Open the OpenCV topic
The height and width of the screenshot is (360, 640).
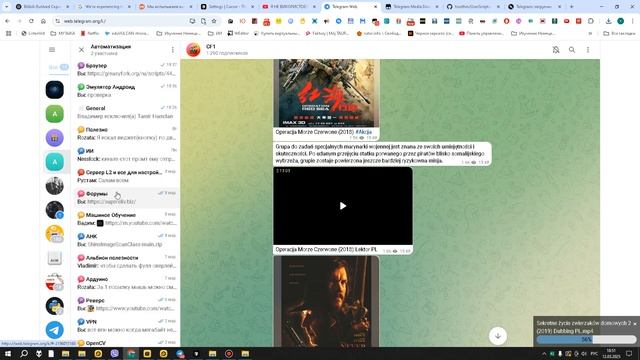point(127,343)
